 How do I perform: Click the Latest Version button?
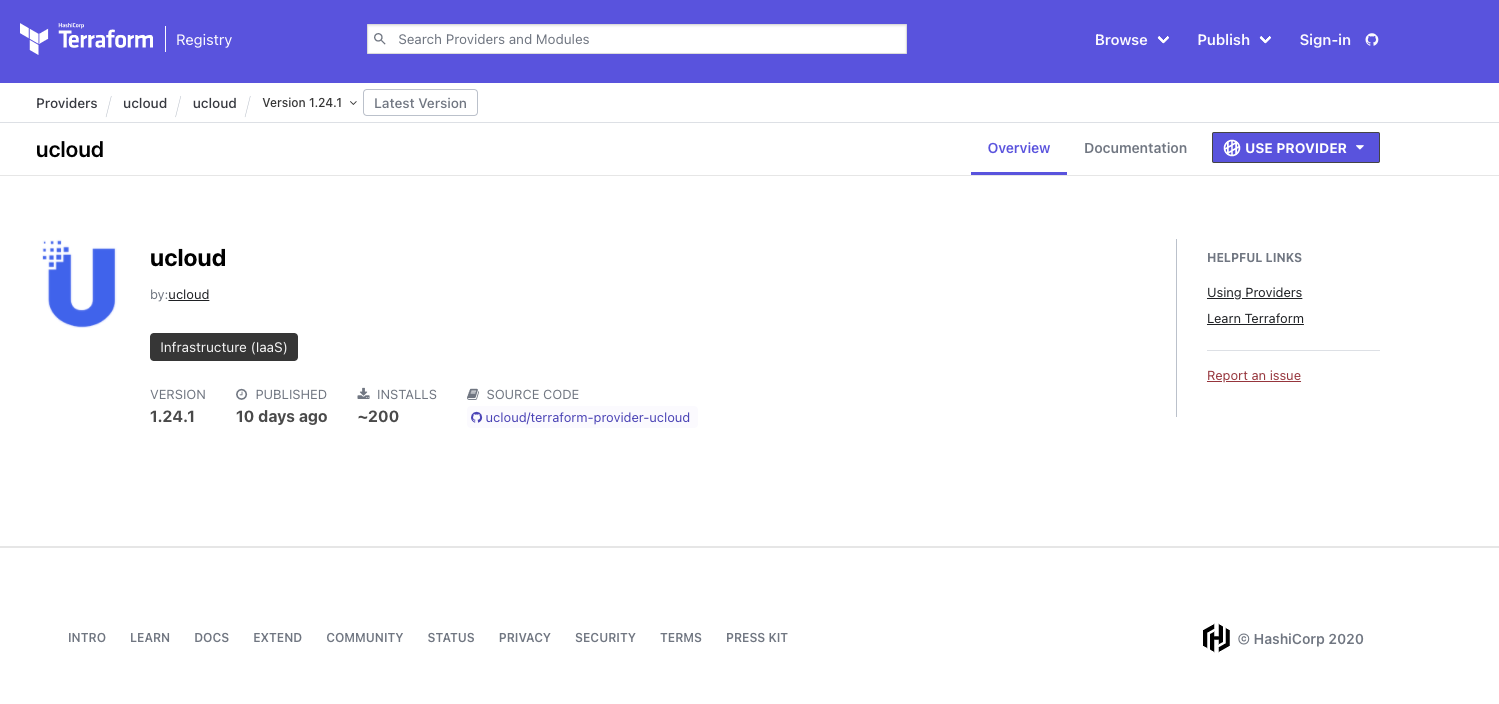pyautogui.click(x=420, y=103)
